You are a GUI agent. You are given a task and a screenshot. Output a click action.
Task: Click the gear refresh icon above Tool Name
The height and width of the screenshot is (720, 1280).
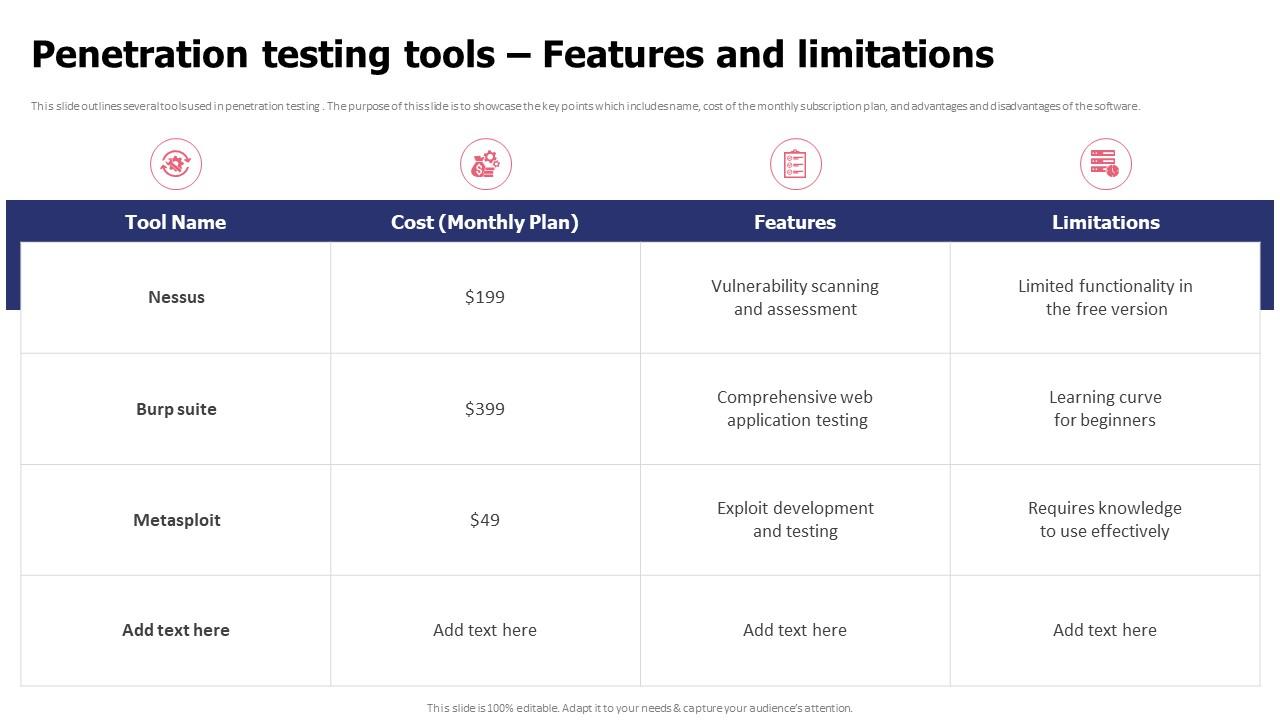pos(176,164)
